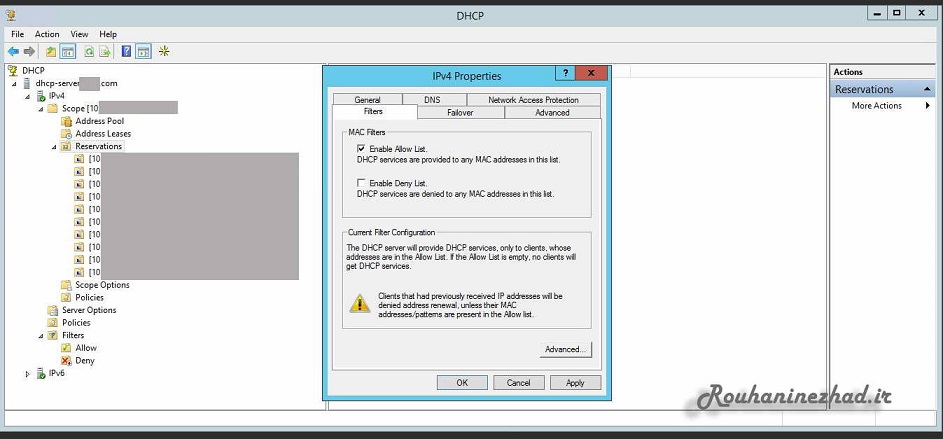Click the Scope folder icon

pyautogui.click(x=53, y=108)
